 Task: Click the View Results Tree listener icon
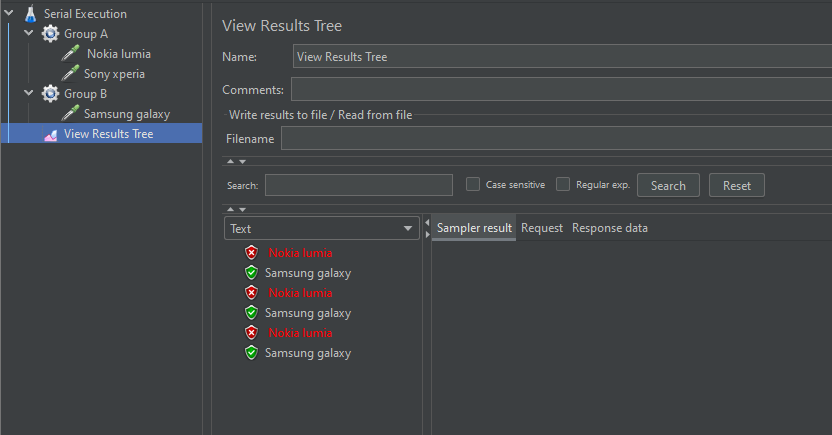(x=50, y=134)
